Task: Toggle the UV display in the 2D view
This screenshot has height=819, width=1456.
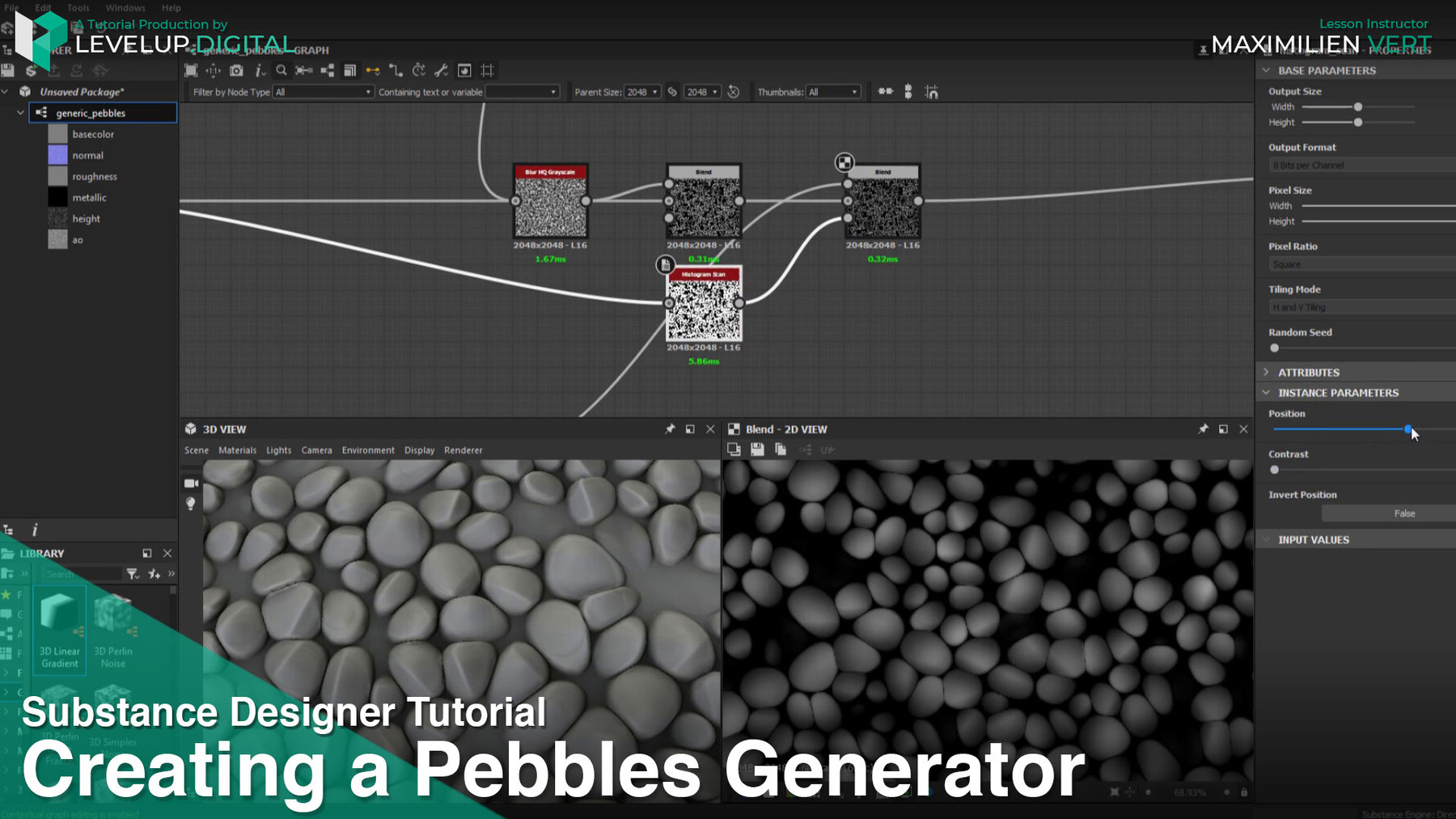Action: pyautogui.click(x=827, y=451)
